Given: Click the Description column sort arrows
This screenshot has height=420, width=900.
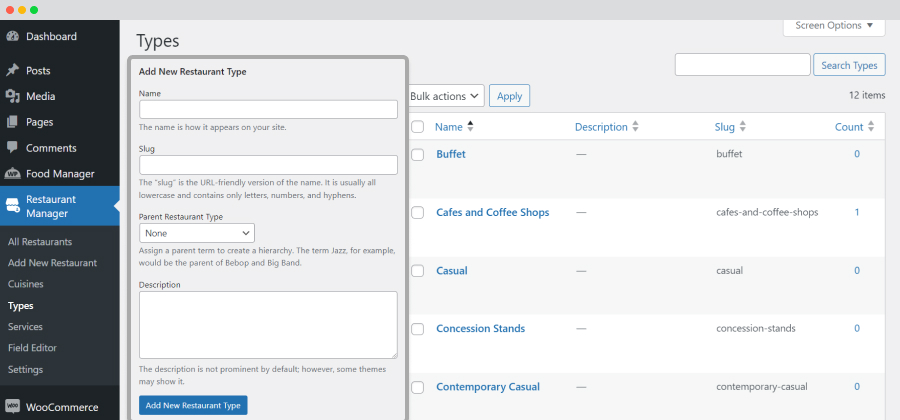Looking at the screenshot, I should point(635,127).
